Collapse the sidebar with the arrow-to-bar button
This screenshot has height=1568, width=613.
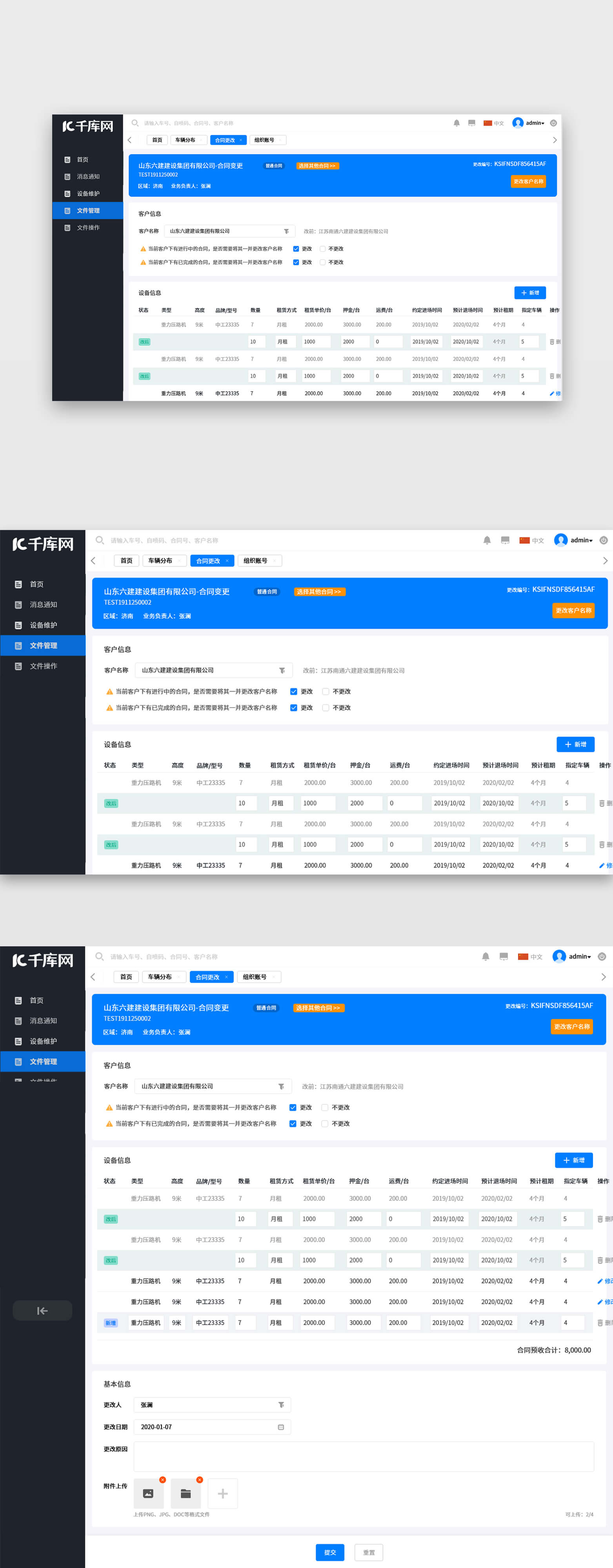[42, 1310]
